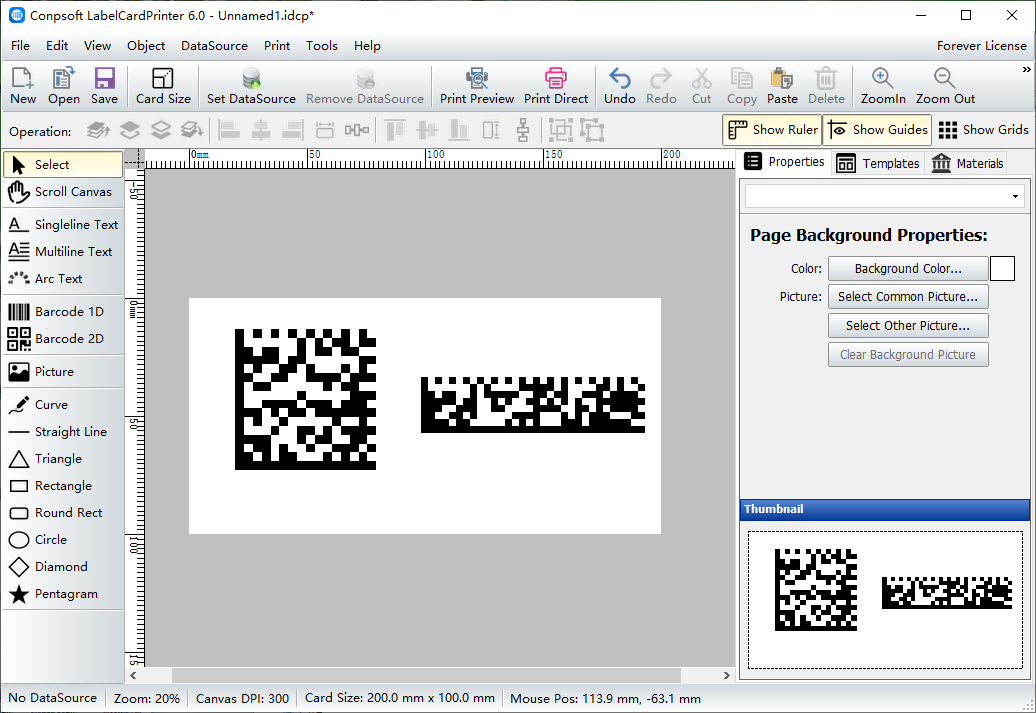Select the Barcode 2D tool
The height and width of the screenshot is (713, 1036).
pyautogui.click(x=63, y=338)
